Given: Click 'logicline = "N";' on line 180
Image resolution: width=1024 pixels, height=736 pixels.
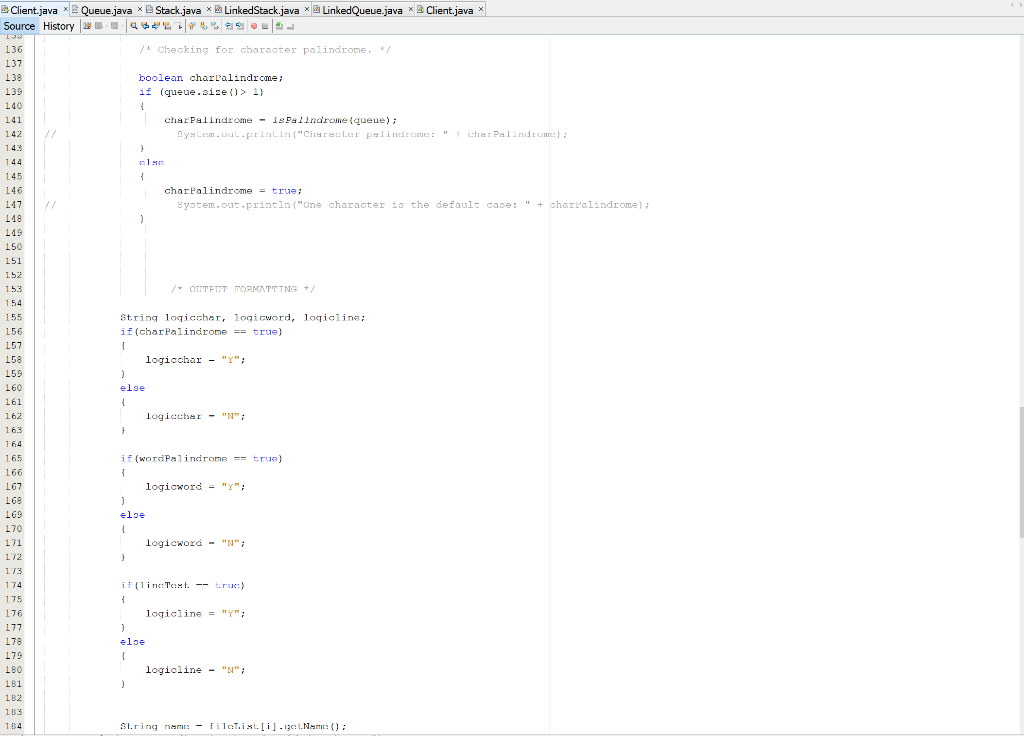Looking at the screenshot, I should tap(195, 670).
